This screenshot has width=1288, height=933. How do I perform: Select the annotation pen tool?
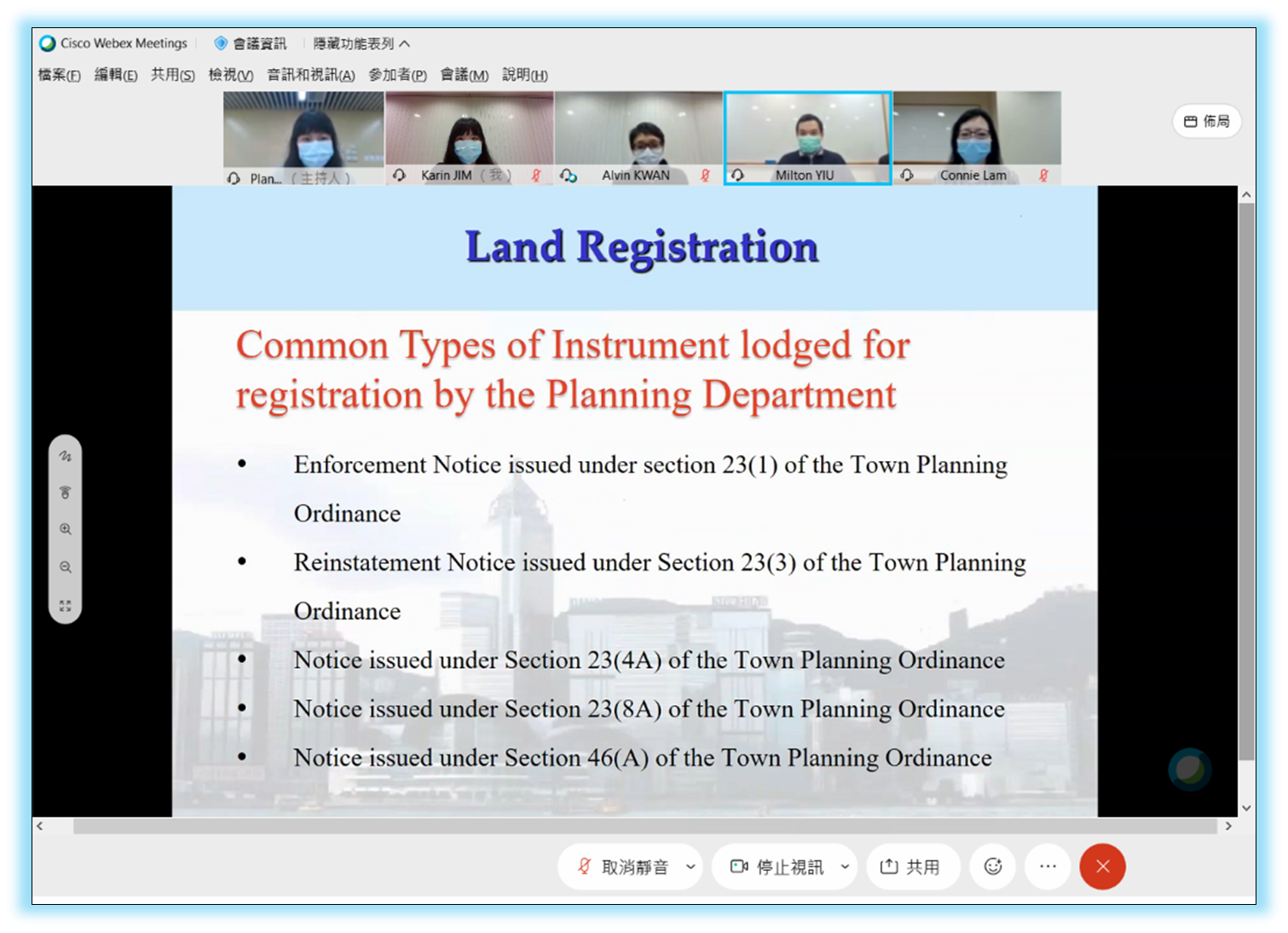coord(66,456)
